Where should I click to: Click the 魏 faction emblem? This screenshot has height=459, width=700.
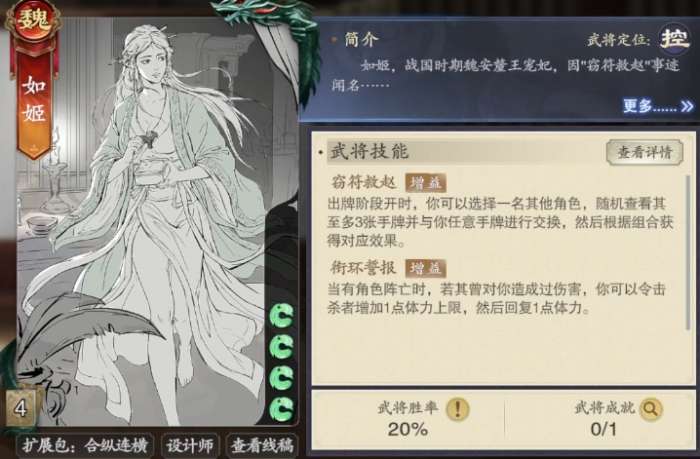[33, 21]
